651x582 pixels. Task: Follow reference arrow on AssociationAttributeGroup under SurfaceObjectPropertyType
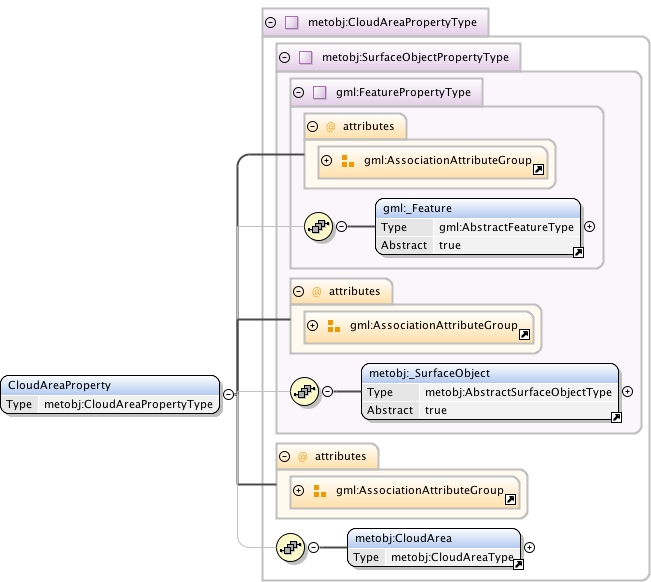pos(524,335)
